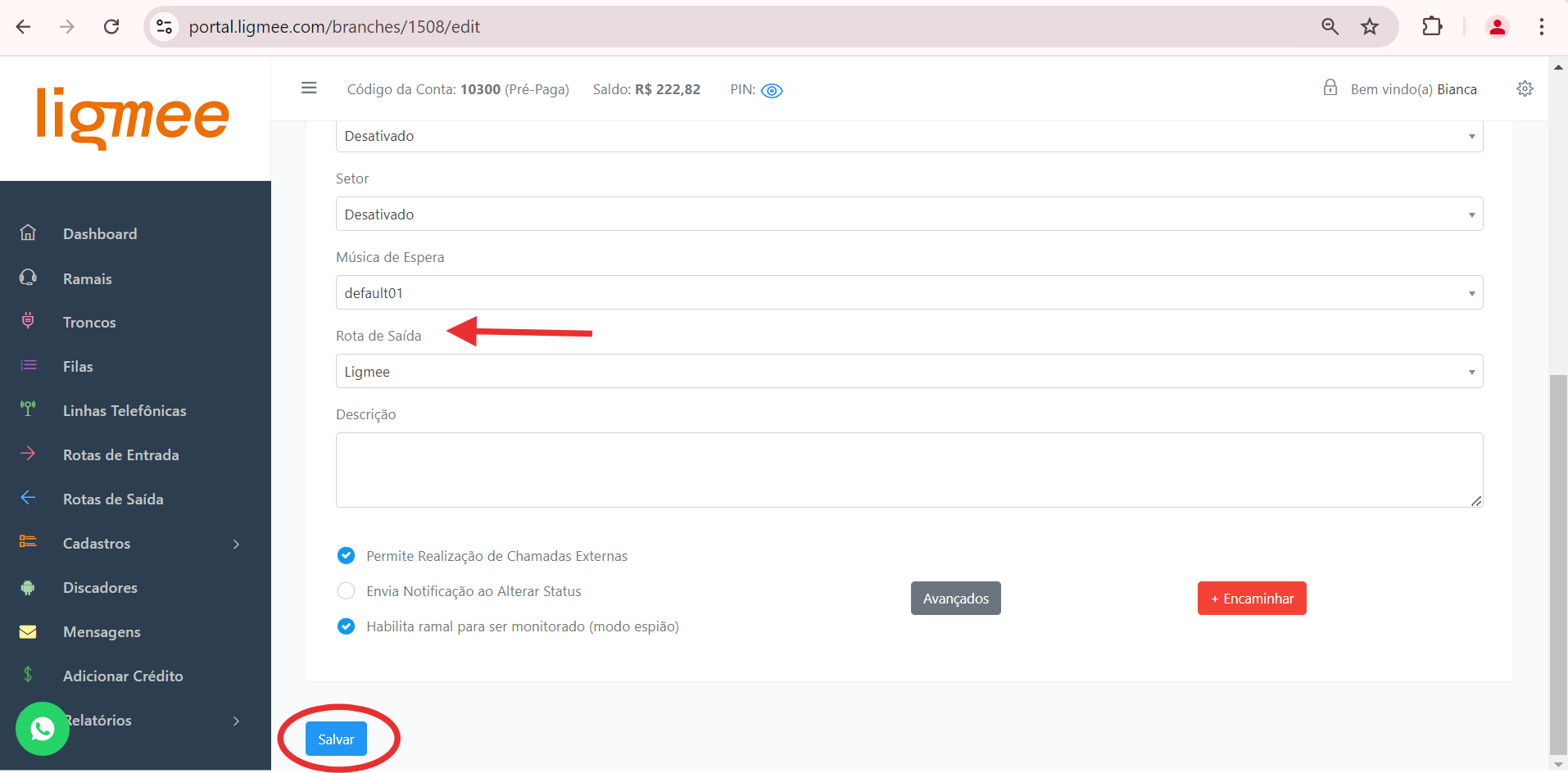Click the green WhatsApp chat icon
The width and height of the screenshot is (1568, 773).
click(x=42, y=728)
